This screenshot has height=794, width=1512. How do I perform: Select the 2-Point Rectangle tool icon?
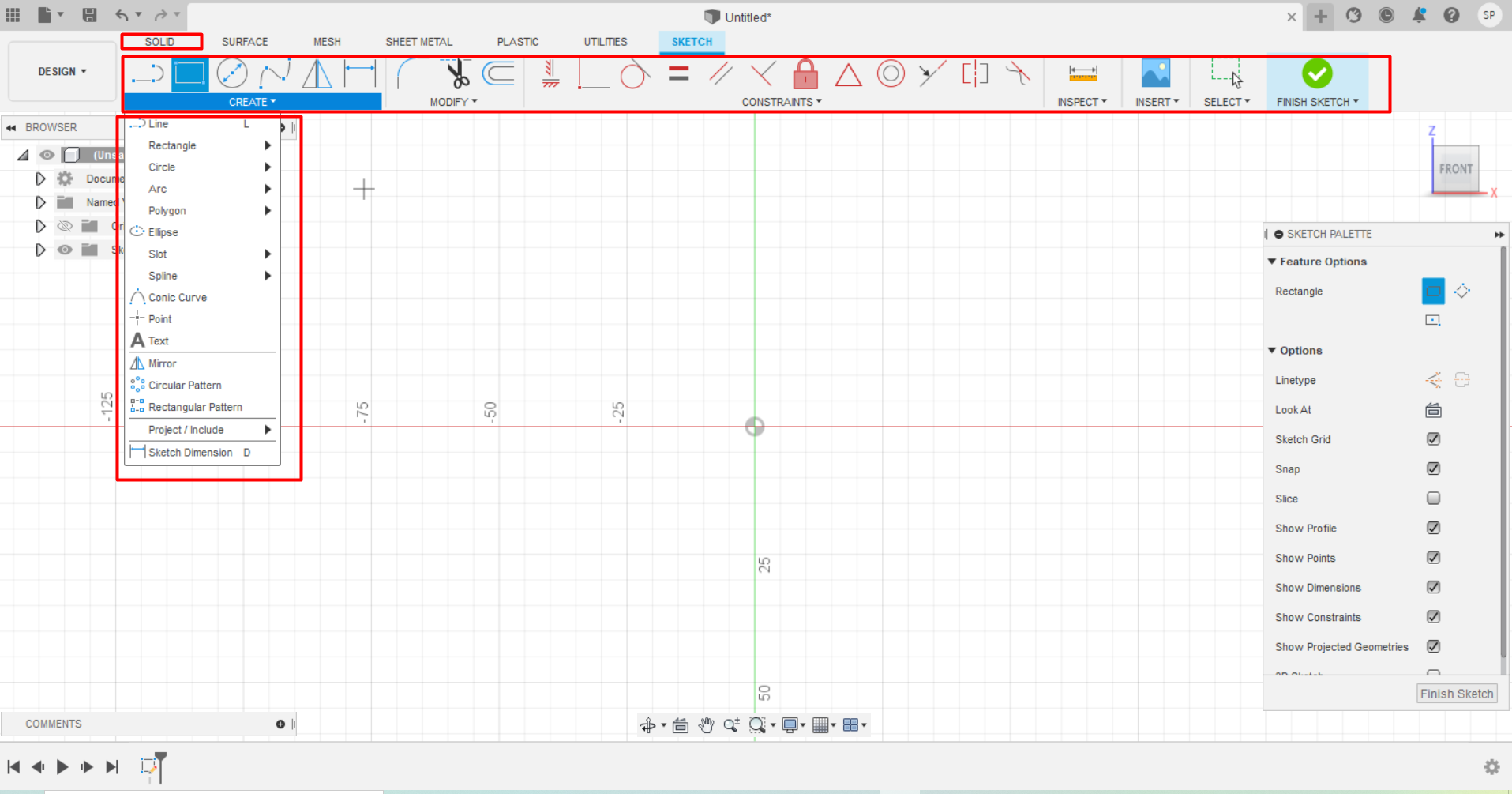189,74
